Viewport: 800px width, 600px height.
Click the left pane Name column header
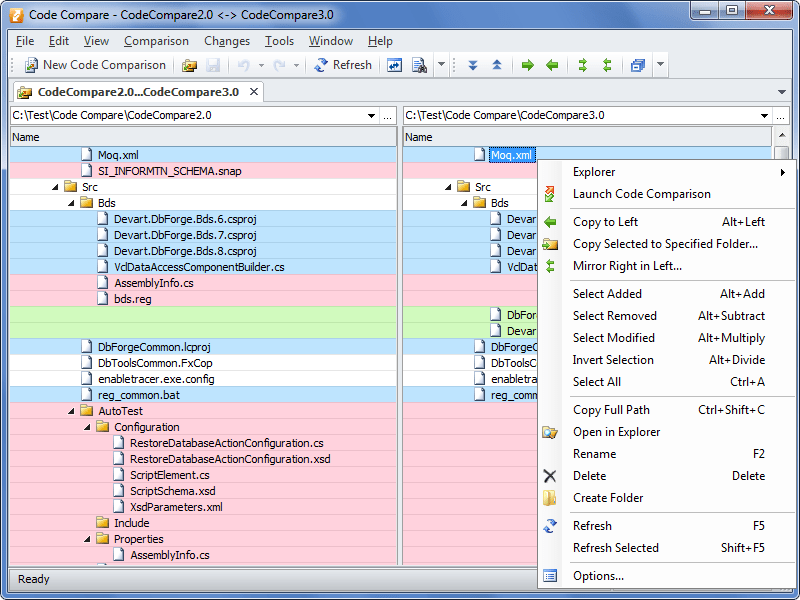pyautogui.click(x=203, y=137)
